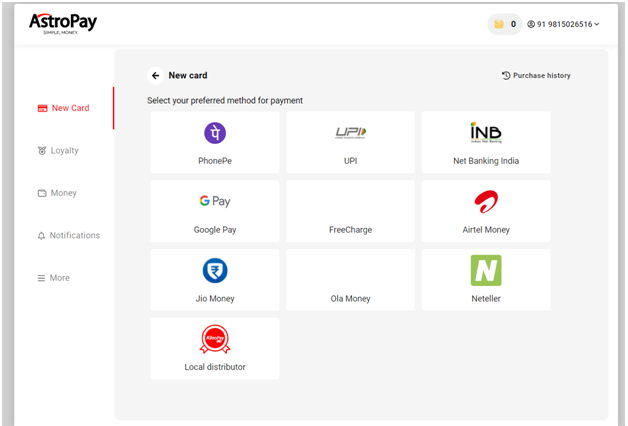Click the user profile icon in header
The height and width of the screenshot is (426, 628).
pyautogui.click(x=531, y=24)
